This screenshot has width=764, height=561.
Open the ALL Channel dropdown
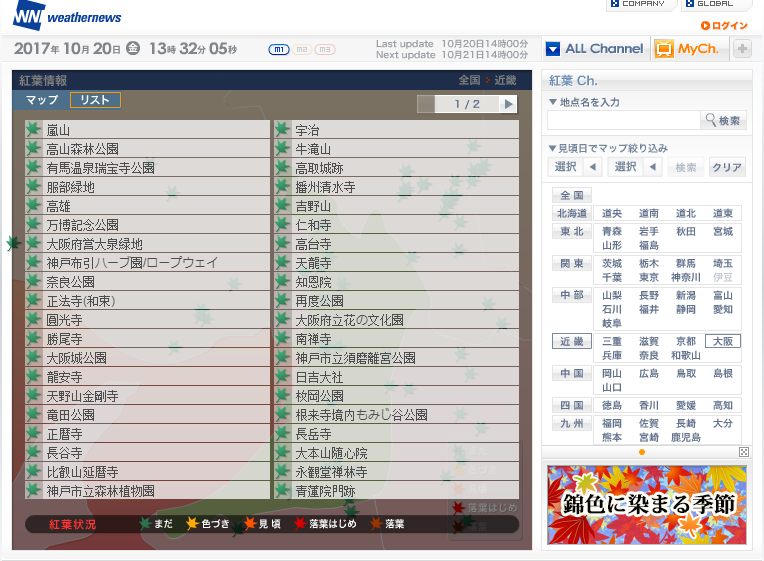595,49
